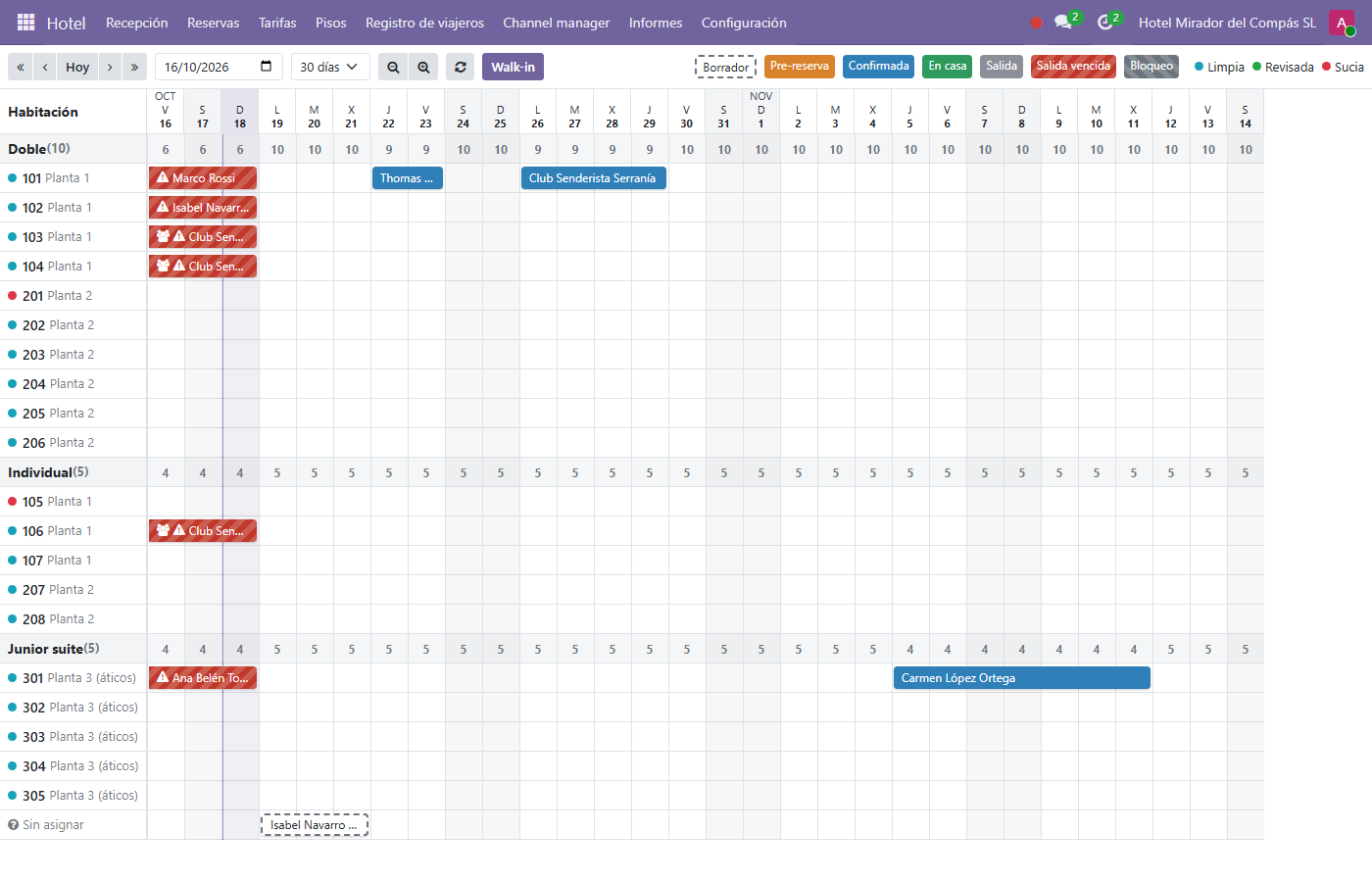Toggle the cleaning status dot of room 105
The height and width of the screenshot is (882, 1372).
click(13, 502)
